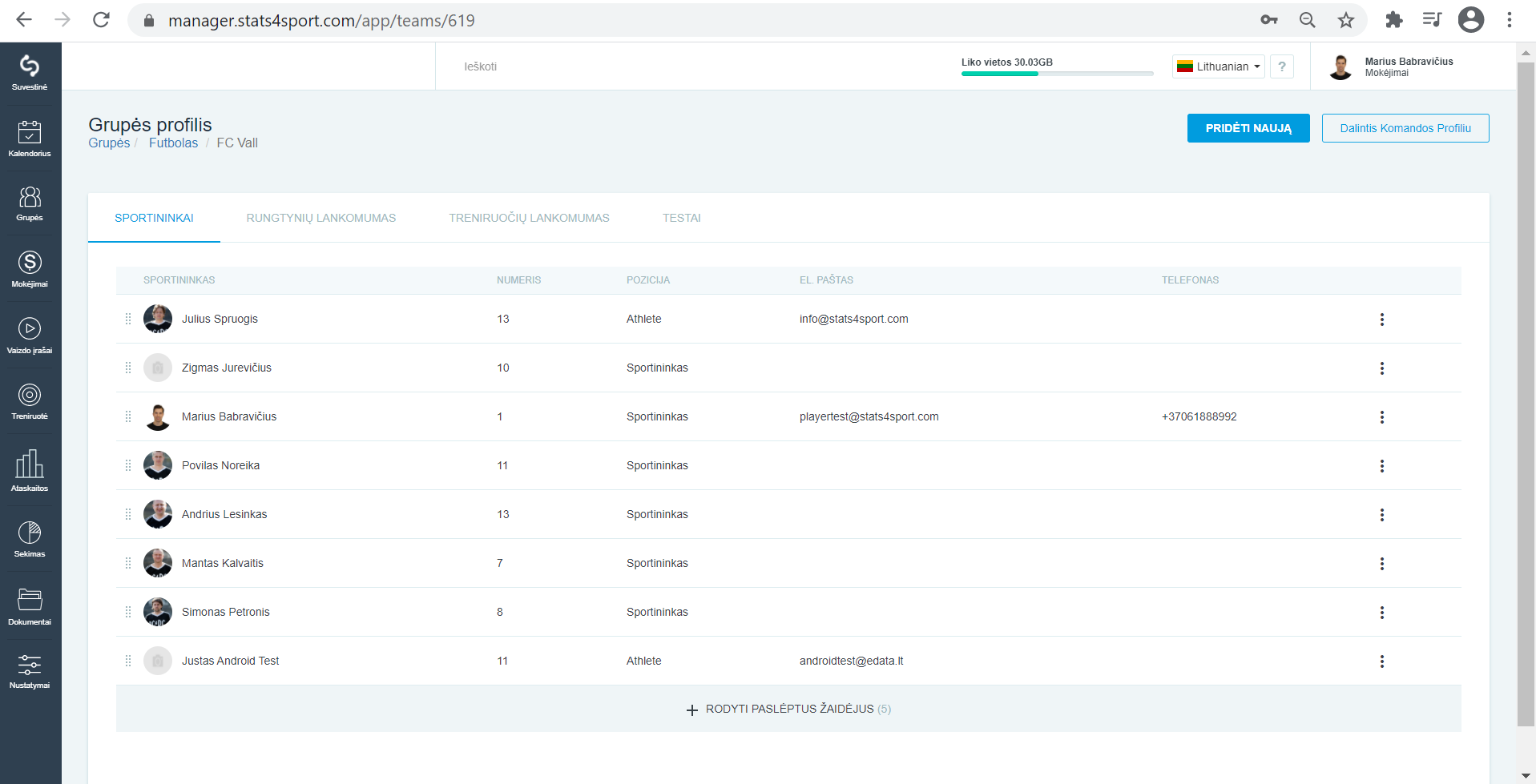The width and height of the screenshot is (1536, 784).
Task: Go to Futbolas breadcrumb link
Action: (173, 143)
